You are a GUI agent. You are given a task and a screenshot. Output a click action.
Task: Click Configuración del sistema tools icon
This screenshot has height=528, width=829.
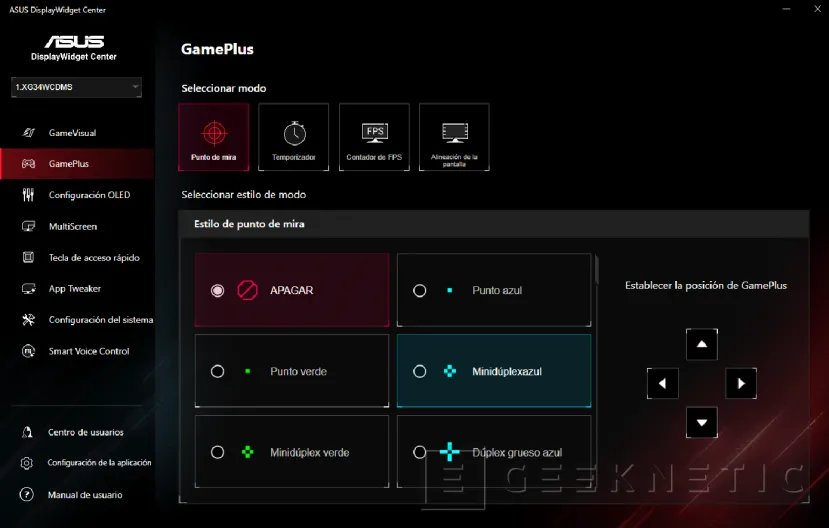pos(29,320)
